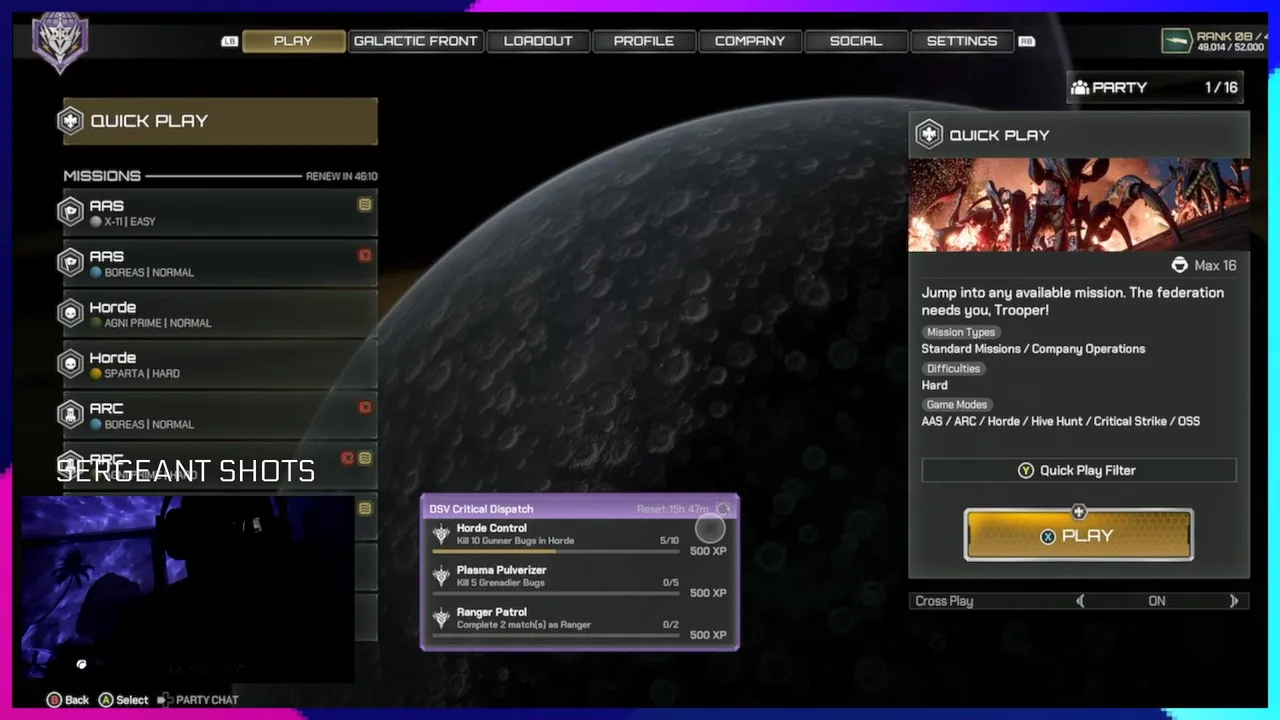This screenshot has width=1280, height=720.
Task: Click the X button icon on Play
Action: pos(1048,536)
